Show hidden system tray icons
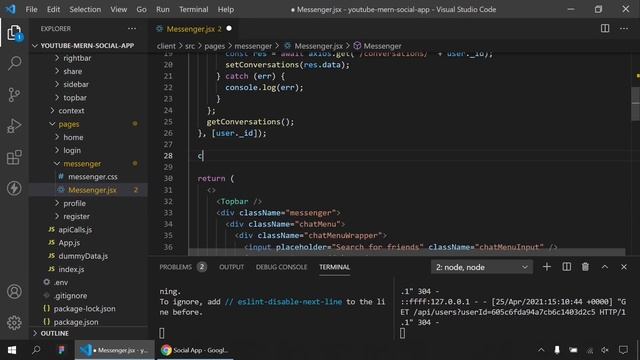 click(x=541, y=350)
